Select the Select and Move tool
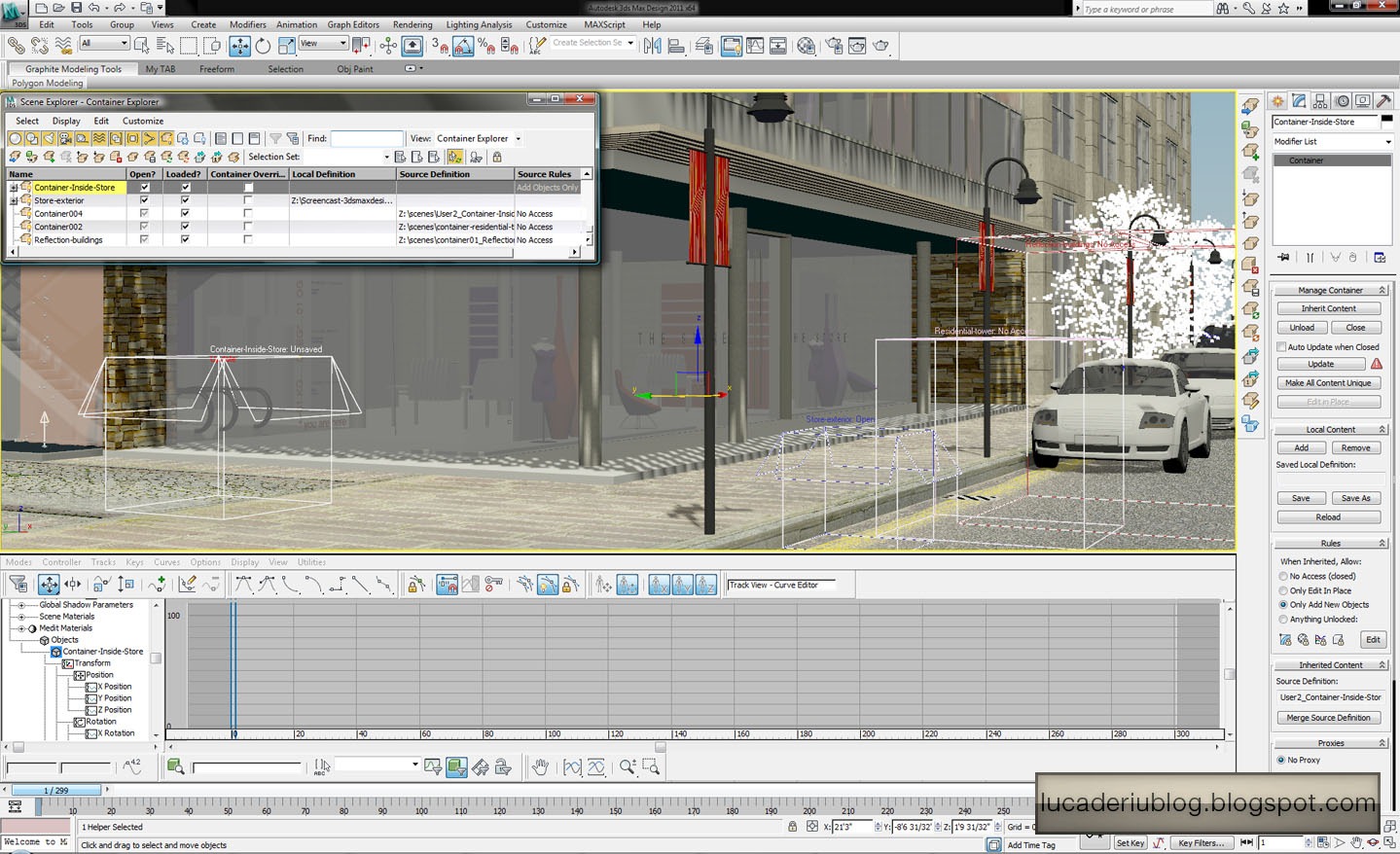 click(x=239, y=45)
